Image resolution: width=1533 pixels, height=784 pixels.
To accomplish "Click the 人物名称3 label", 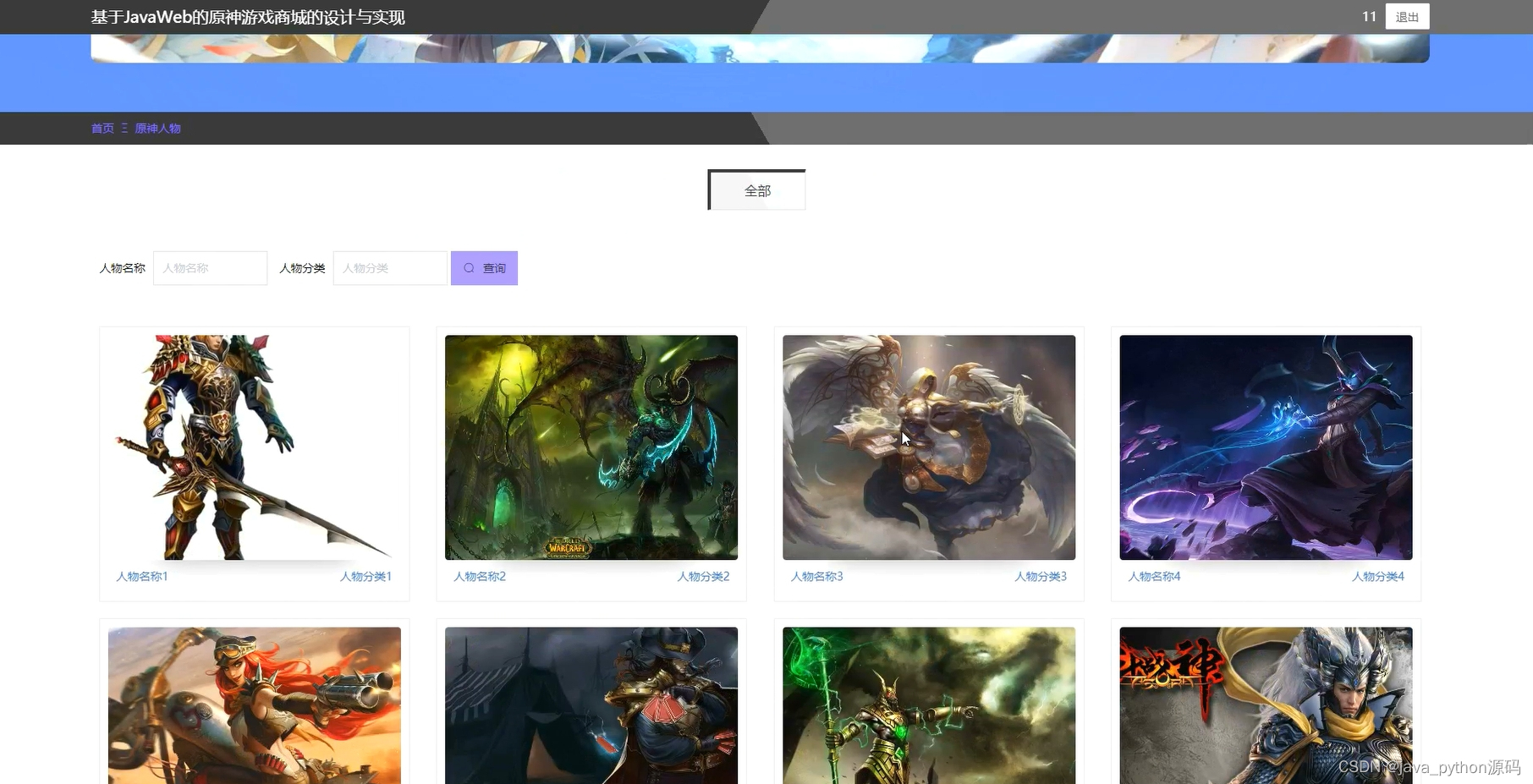I will (x=816, y=577).
